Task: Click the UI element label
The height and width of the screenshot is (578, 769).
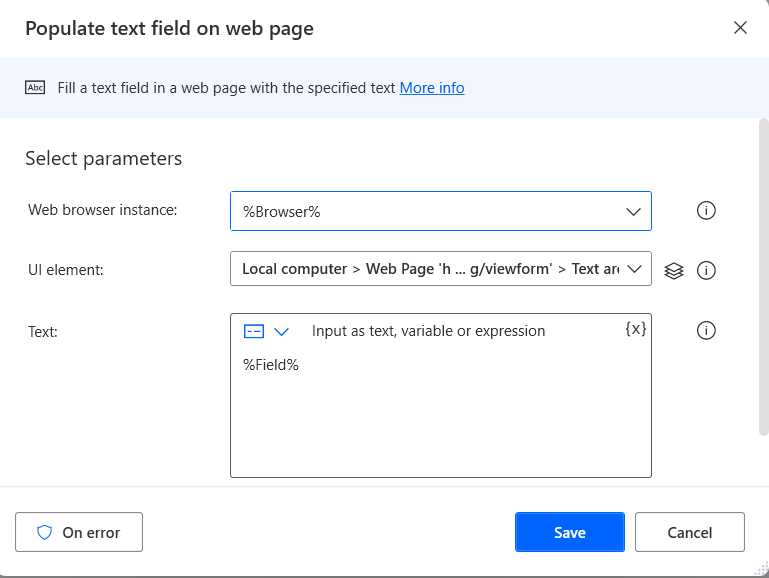Action: point(66,270)
